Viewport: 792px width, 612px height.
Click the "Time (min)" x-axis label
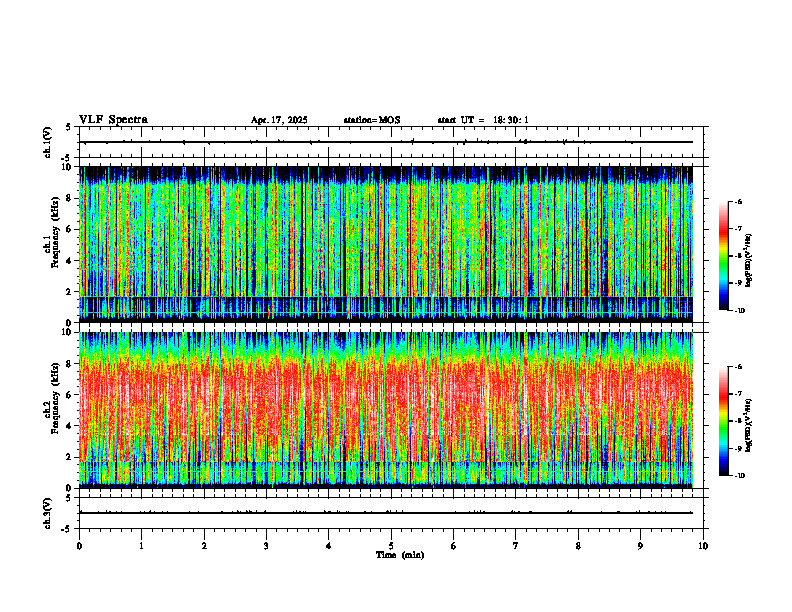400,555
